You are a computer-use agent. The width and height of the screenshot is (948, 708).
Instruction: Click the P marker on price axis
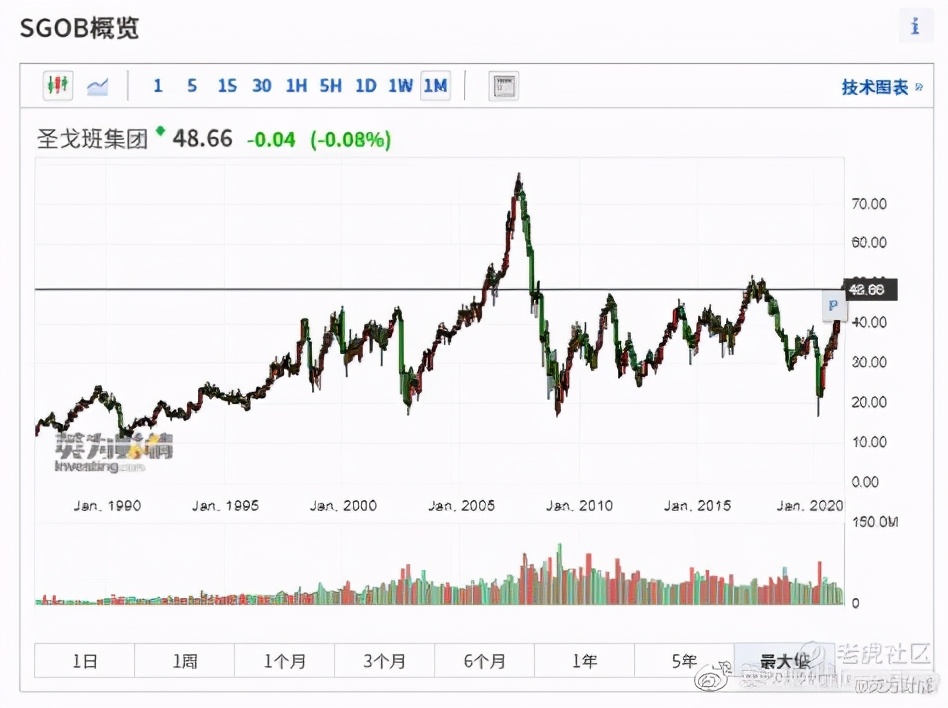click(x=833, y=305)
